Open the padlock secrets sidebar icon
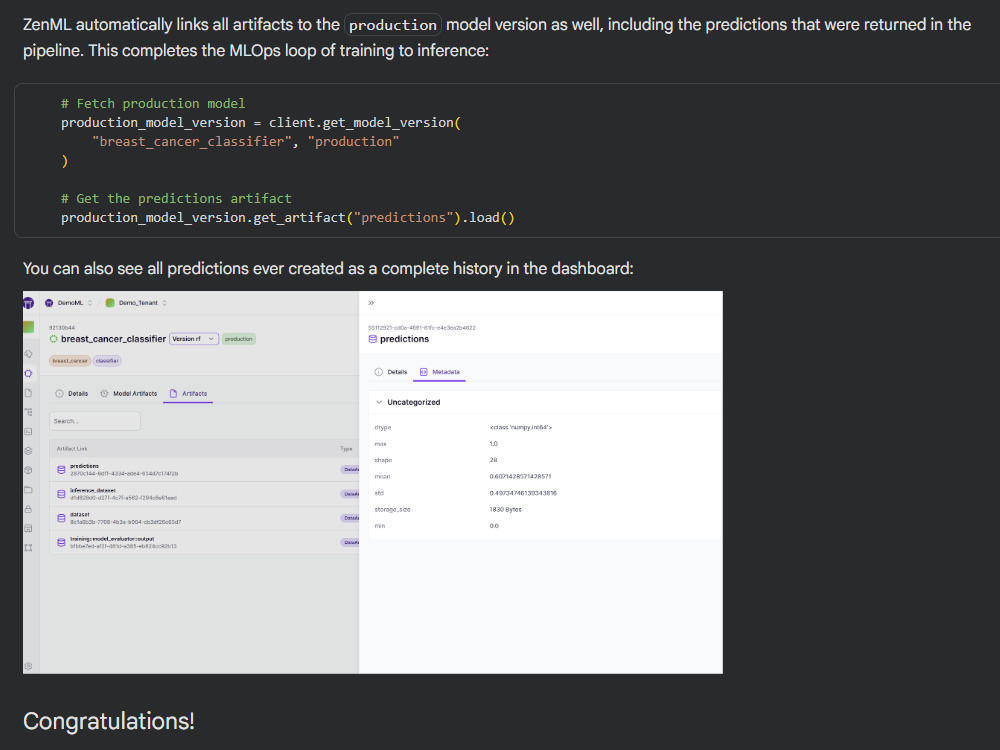The width and height of the screenshot is (1000, 750). coord(28,509)
